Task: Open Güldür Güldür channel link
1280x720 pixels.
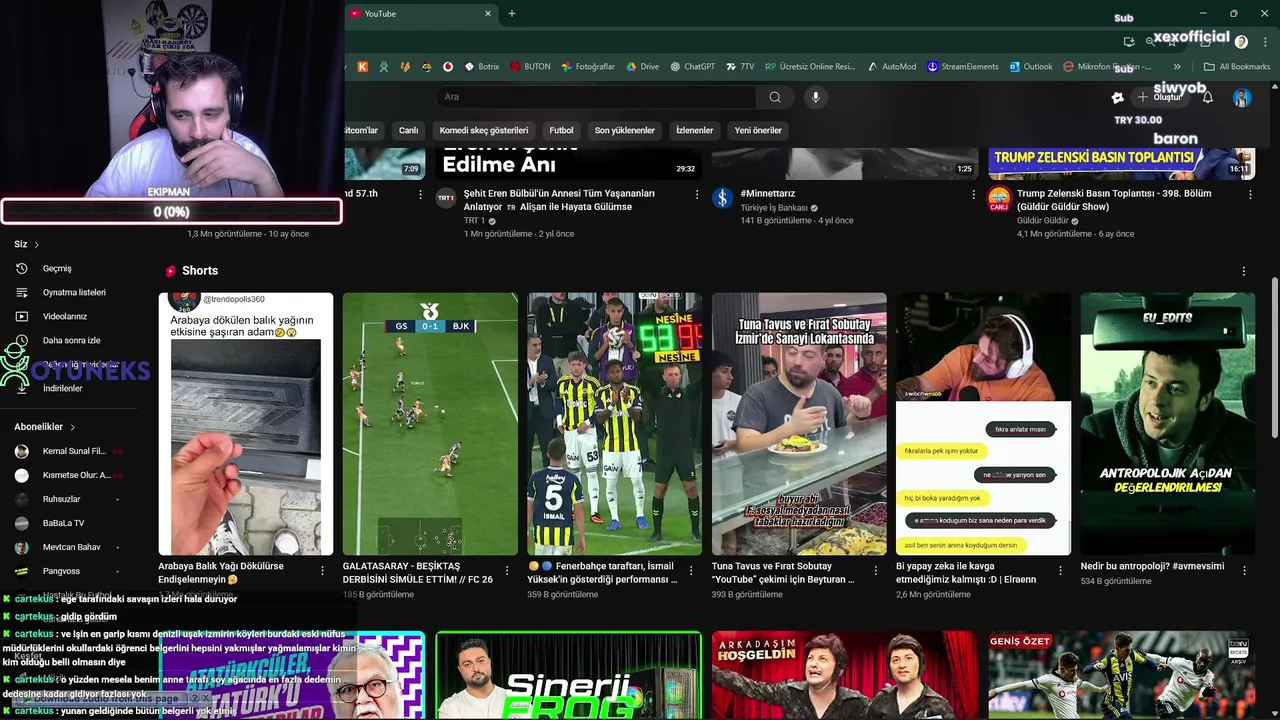Action: point(1042,221)
